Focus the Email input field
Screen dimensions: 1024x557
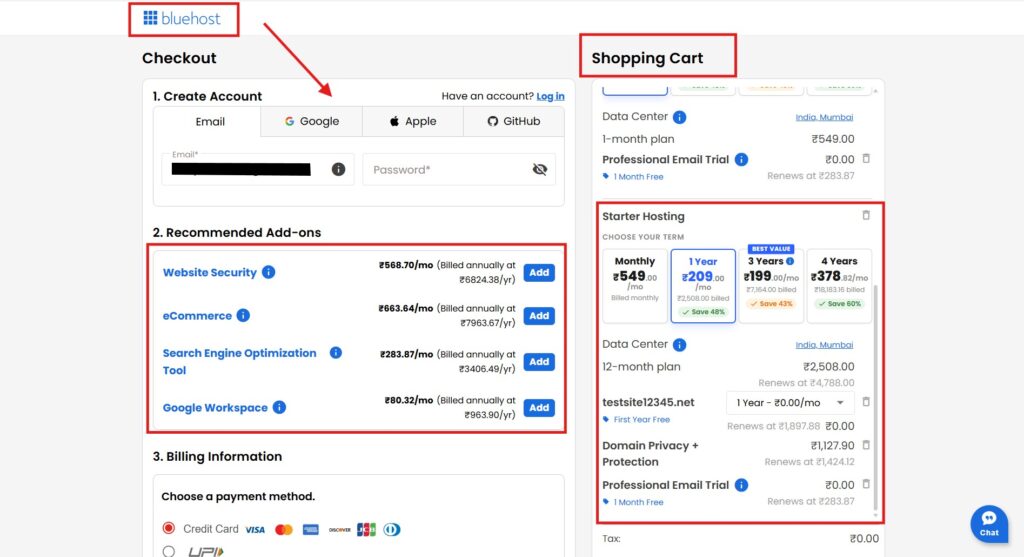pyautogui.click(x=258, y=170)
